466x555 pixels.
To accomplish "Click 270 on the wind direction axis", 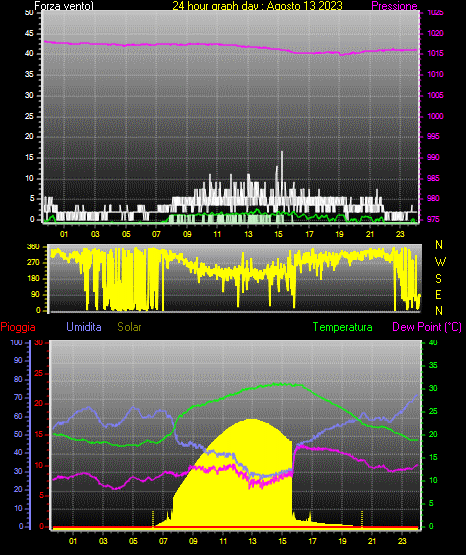I will (x=33, y=263).
